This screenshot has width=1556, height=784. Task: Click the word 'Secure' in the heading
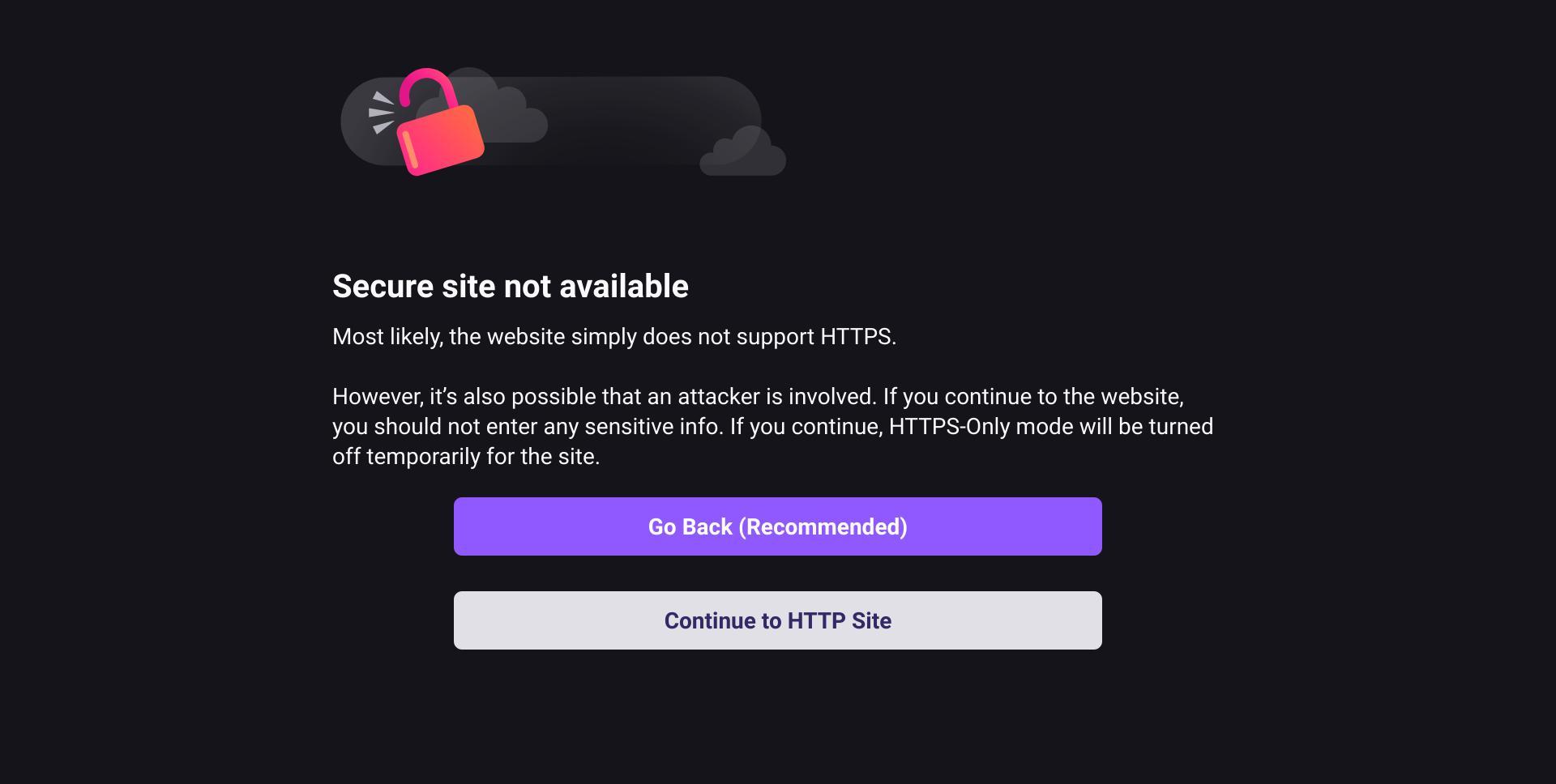tap(383, 287)
